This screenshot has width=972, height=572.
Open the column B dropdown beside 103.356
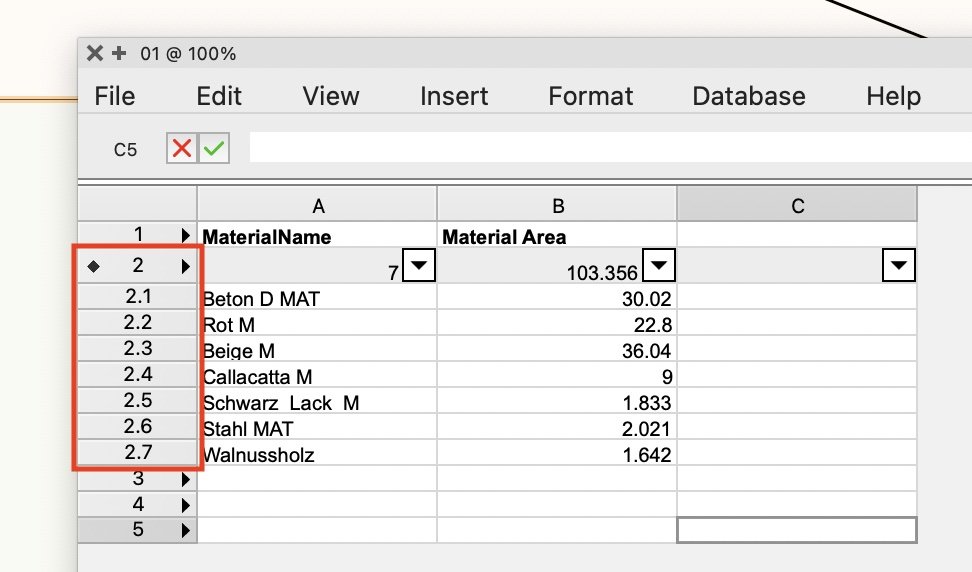pyautogui.click(x=659, y=266)
